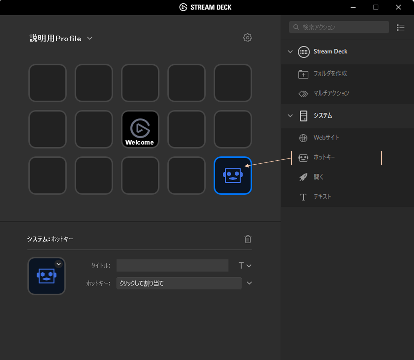Click the title text input field

[172, 266]
